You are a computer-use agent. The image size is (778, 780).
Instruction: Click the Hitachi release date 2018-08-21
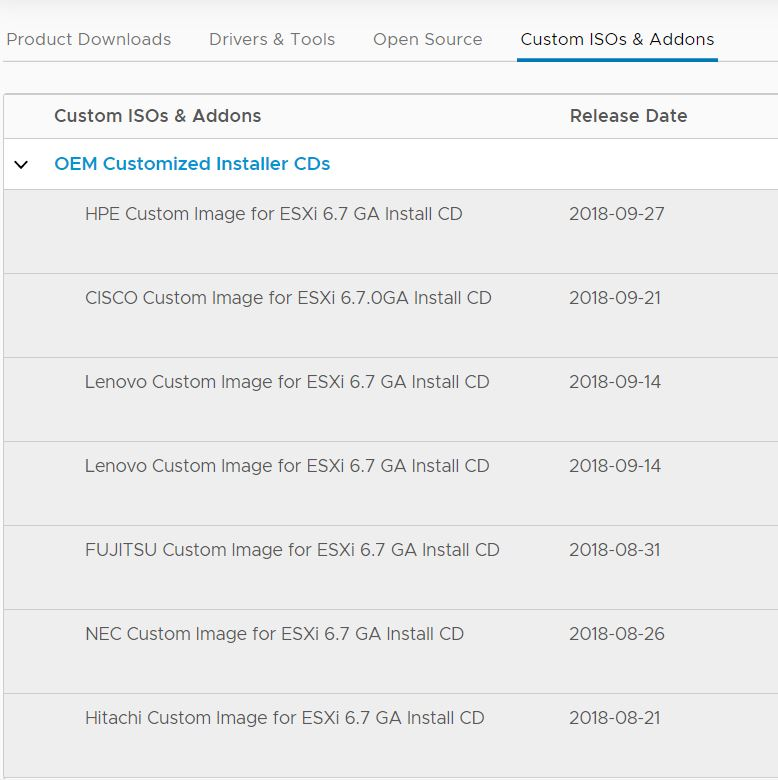(615, 718)
